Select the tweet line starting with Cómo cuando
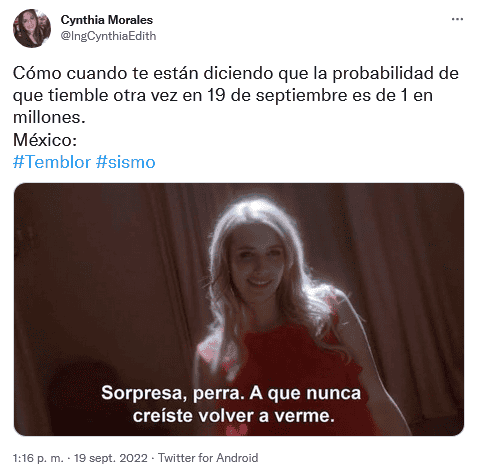This screenshot has width=478, height=476. [x=236, y=73]
